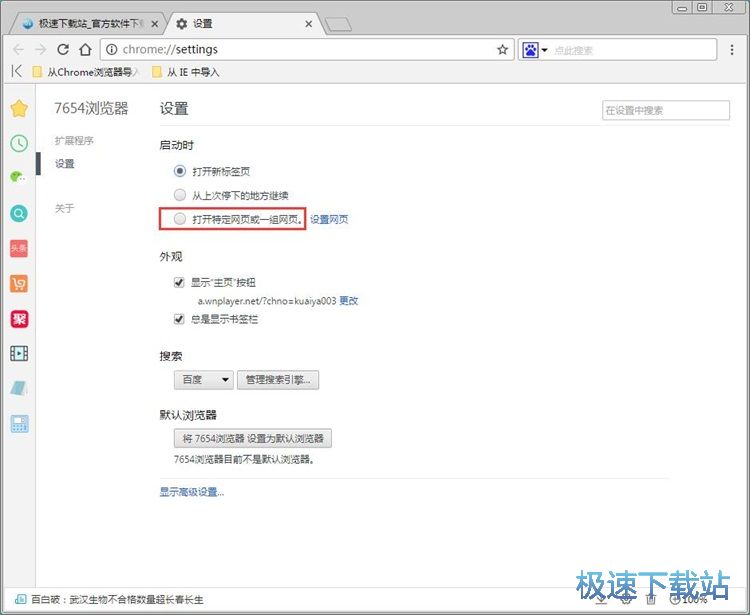
Task: Collapse the sidebar with the arrow icon
Action: tap(16, 72)
